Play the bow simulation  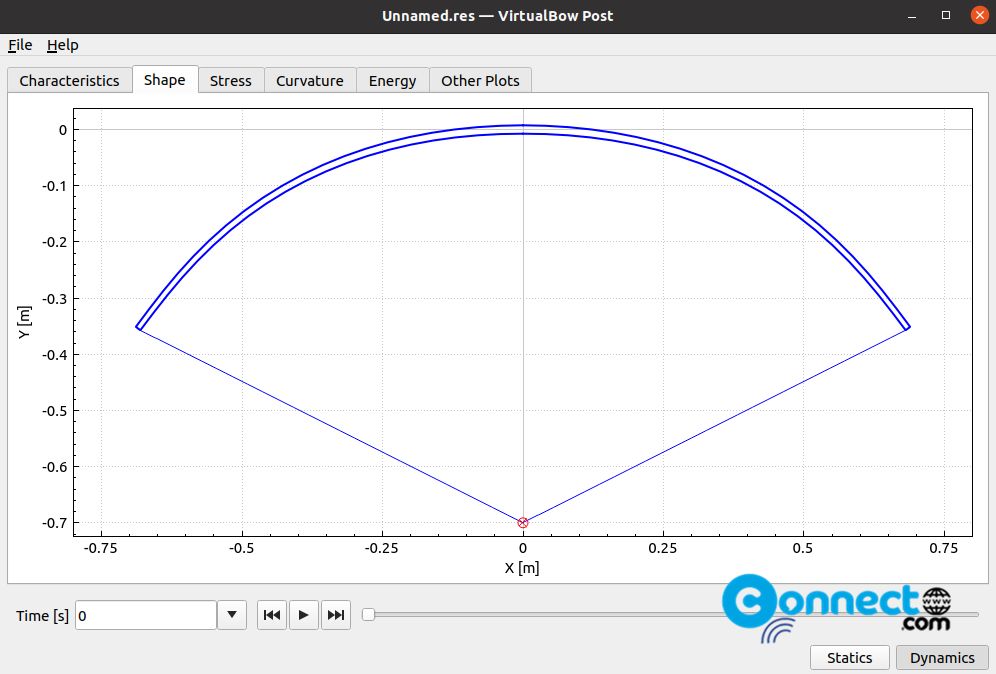[304, 615]
